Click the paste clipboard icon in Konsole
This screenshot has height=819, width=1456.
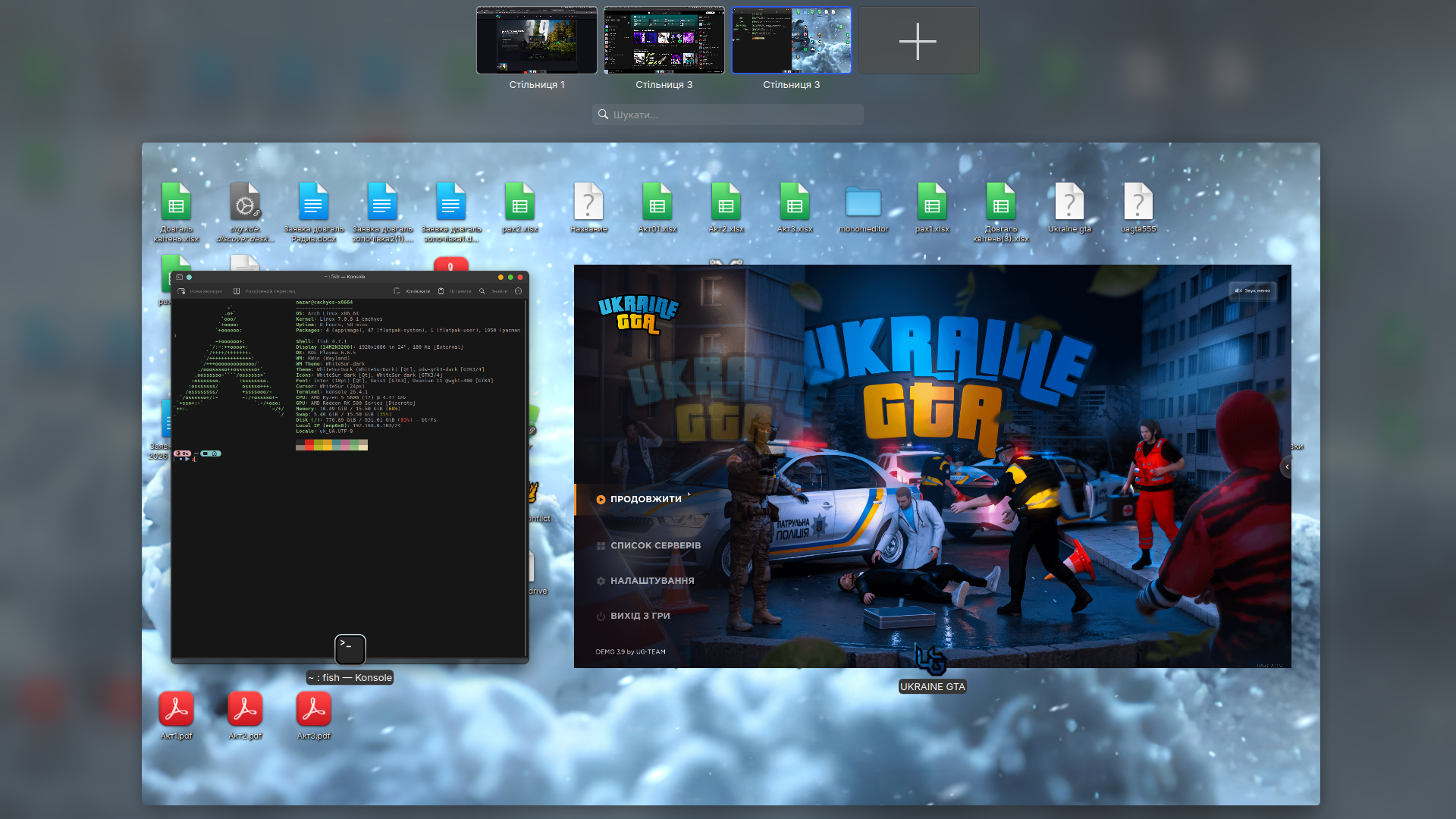(441, 291)
